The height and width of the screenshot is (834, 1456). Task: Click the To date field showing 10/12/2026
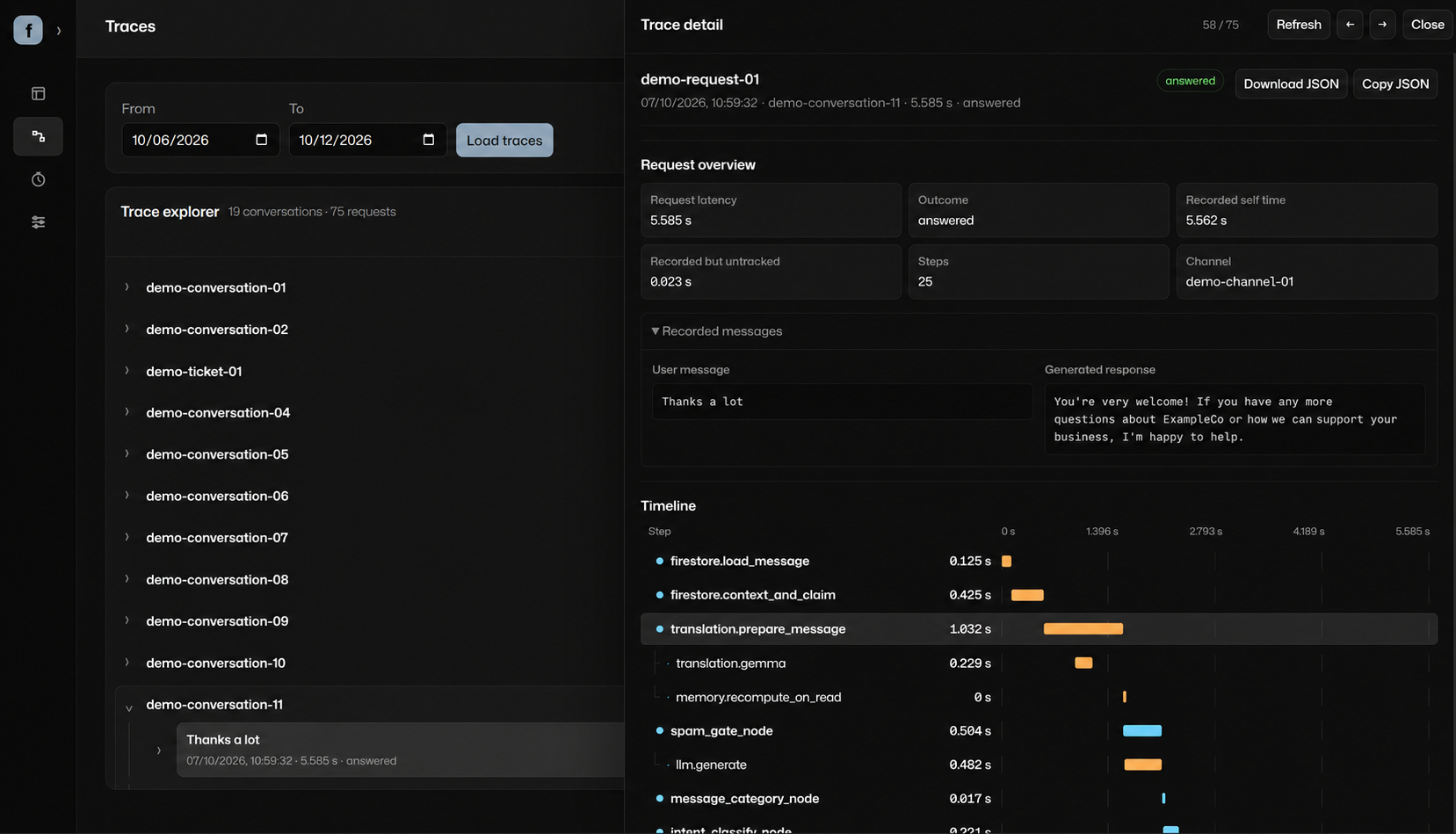[367, 140]
